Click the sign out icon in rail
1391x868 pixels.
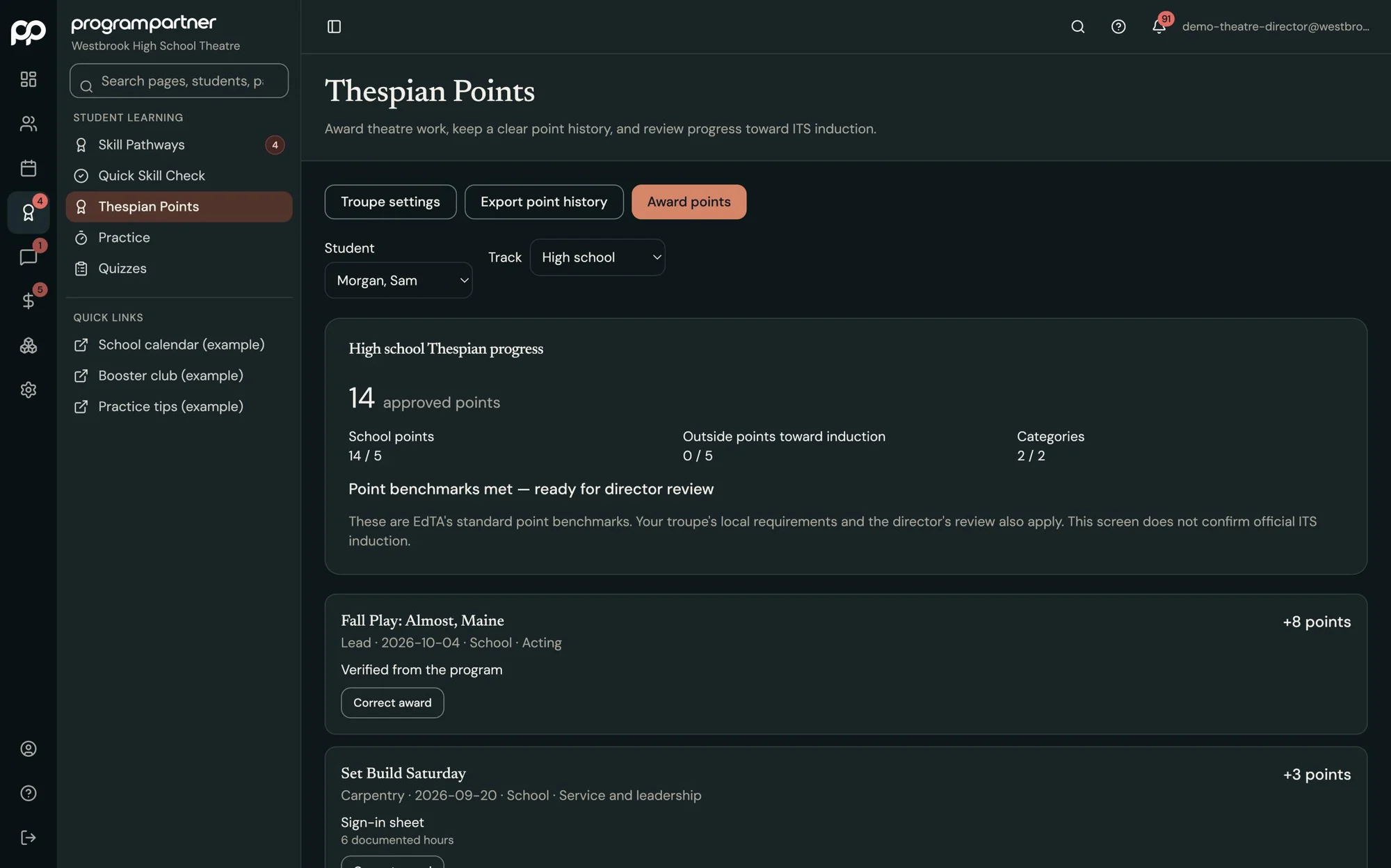29,837
